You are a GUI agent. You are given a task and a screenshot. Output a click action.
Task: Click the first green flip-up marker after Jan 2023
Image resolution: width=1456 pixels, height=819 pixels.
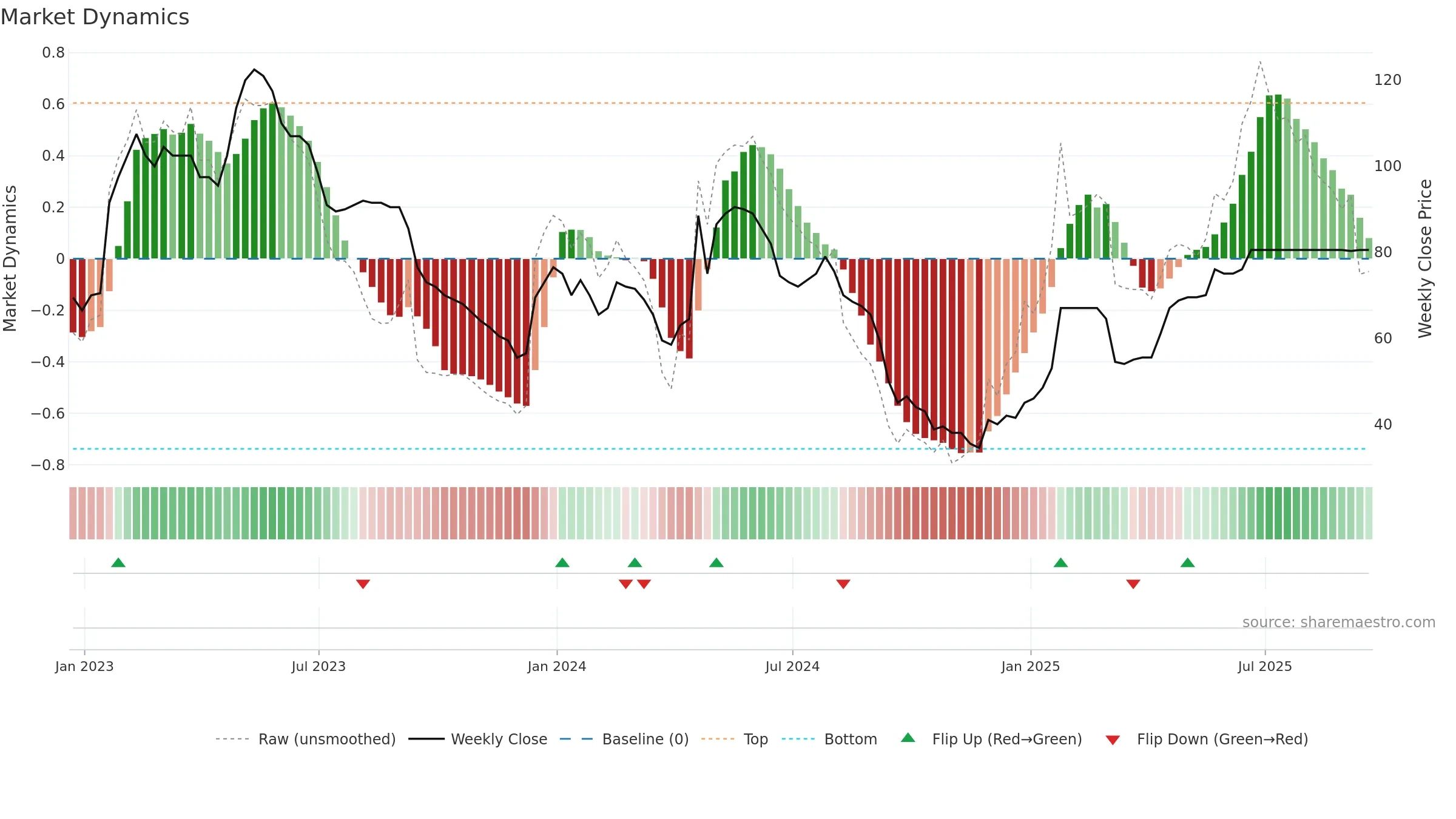118,562
